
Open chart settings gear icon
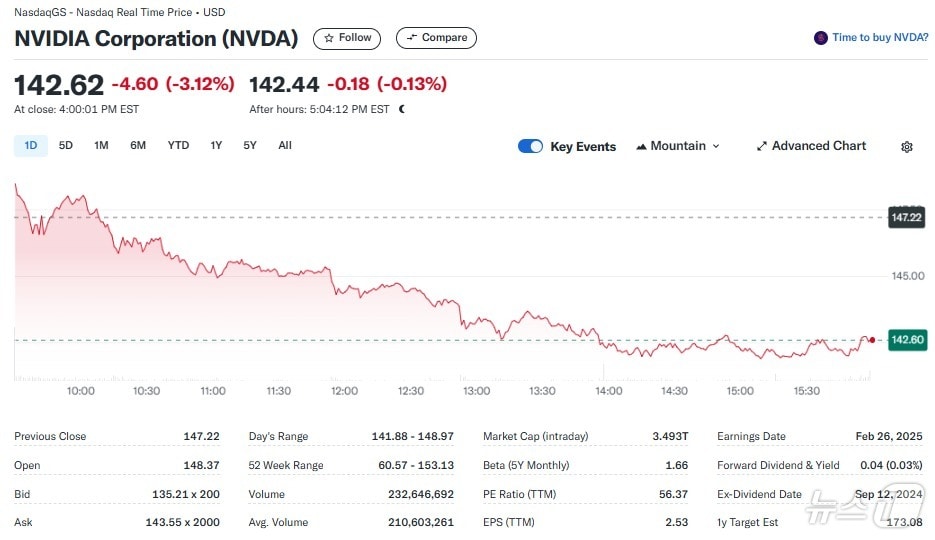coord(906,147)
